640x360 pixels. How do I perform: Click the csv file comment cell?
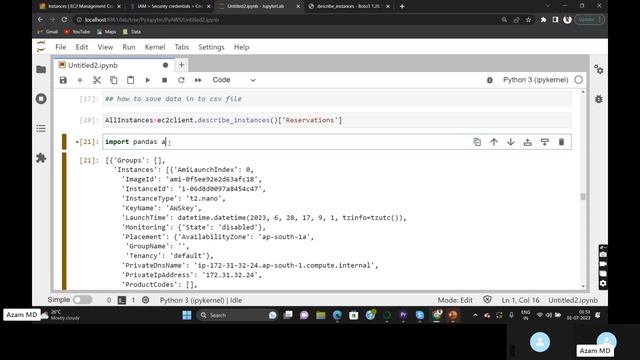[337, 99]
